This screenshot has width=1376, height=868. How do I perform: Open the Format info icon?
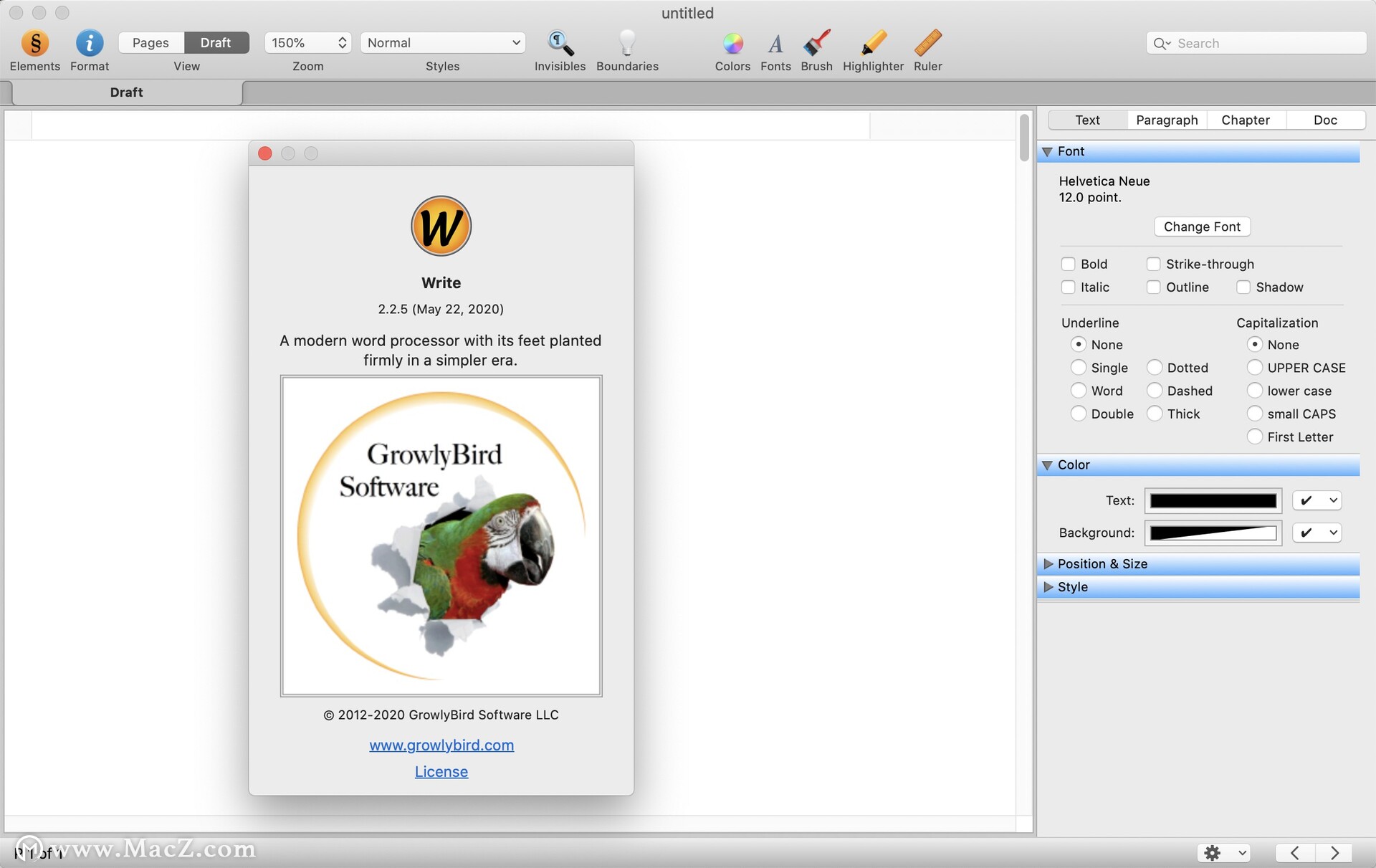point(90,43)
